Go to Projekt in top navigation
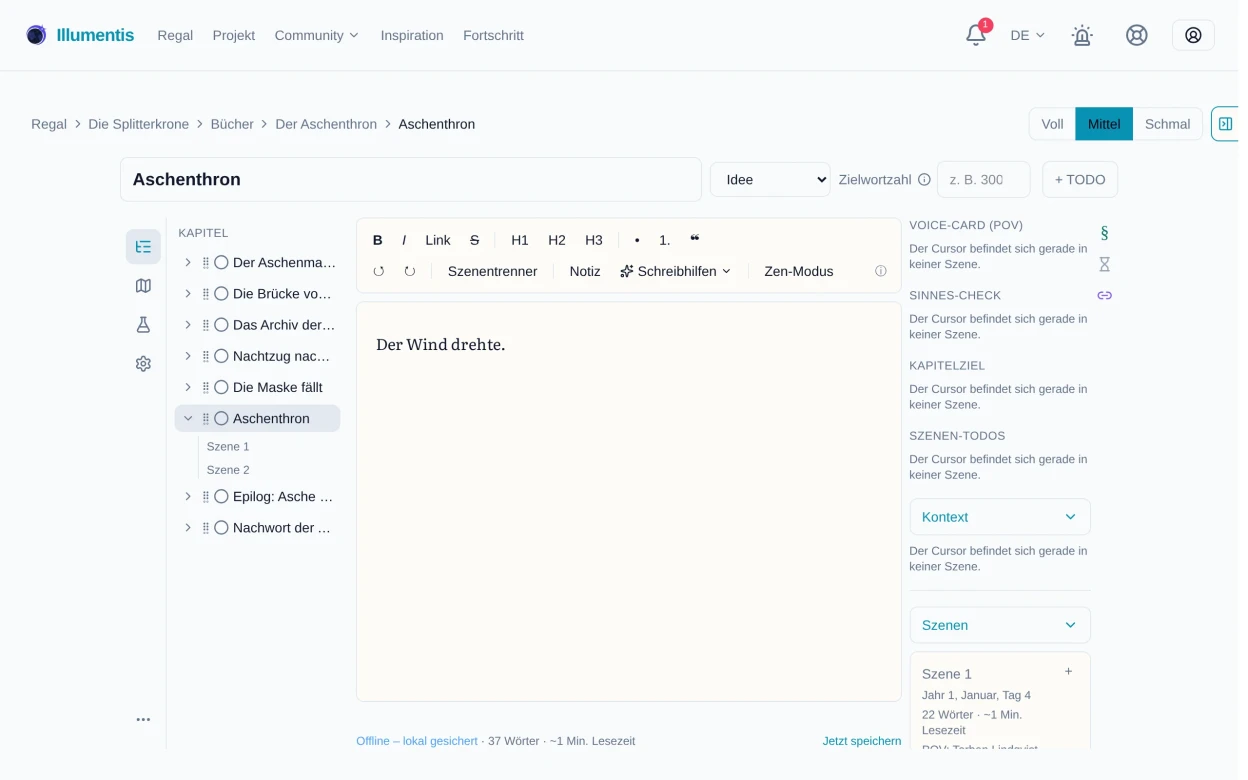The width and height of the screenshot is (1248, 780). pos(234,35)
